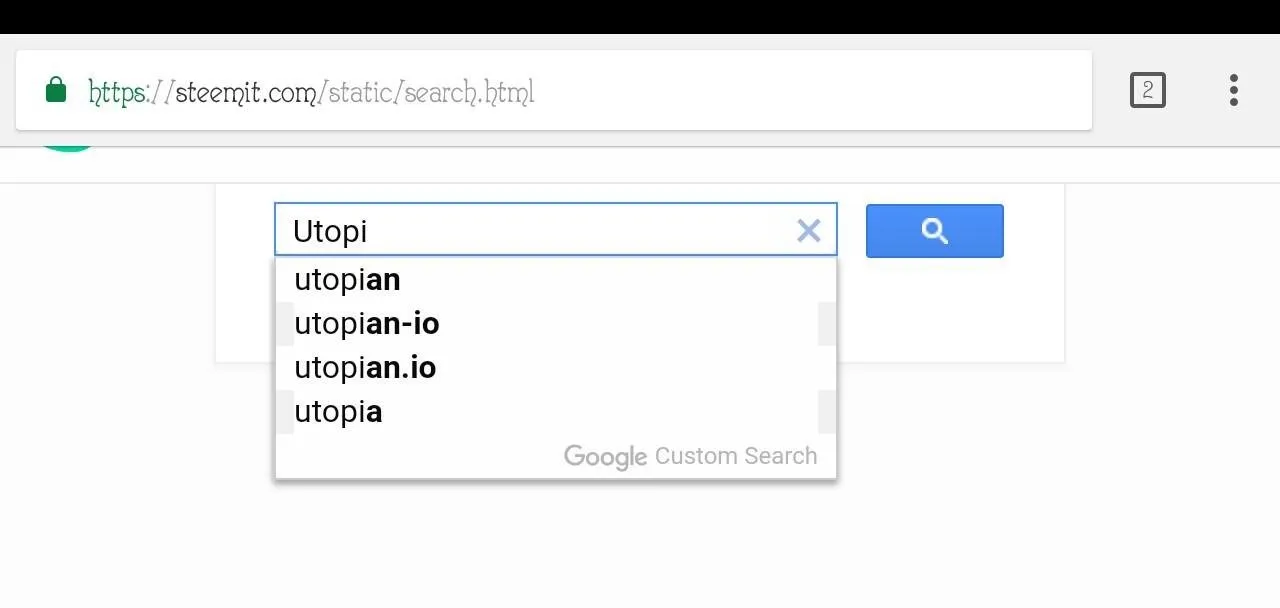Image resolution: width=1280 pixels, height=608 pixels.
Task: Tap the browser address bar
Action: [553, 90]
